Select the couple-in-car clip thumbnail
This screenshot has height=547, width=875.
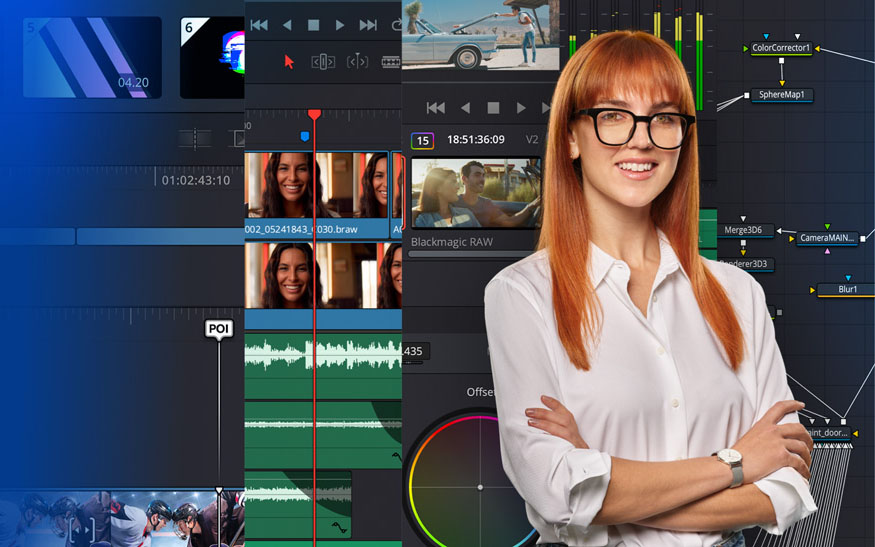(x=476, y=193)
